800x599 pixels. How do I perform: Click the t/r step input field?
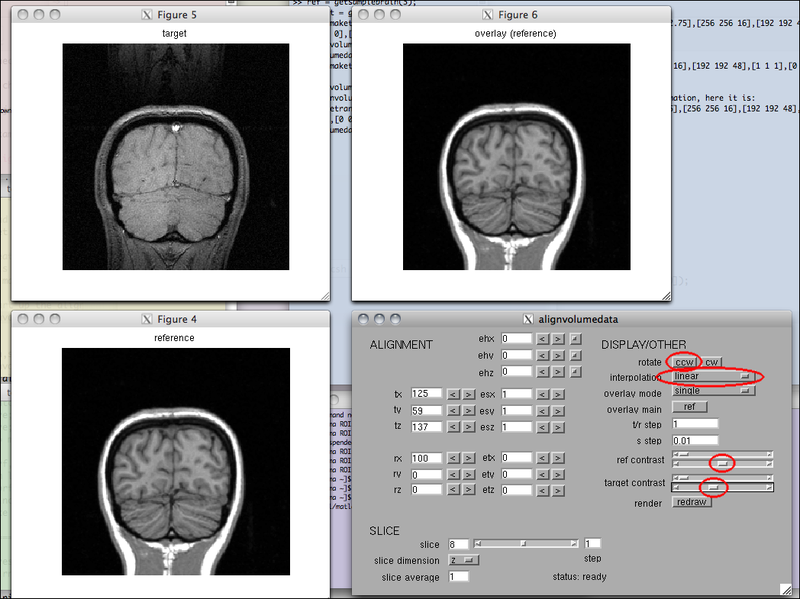point(695,423)
